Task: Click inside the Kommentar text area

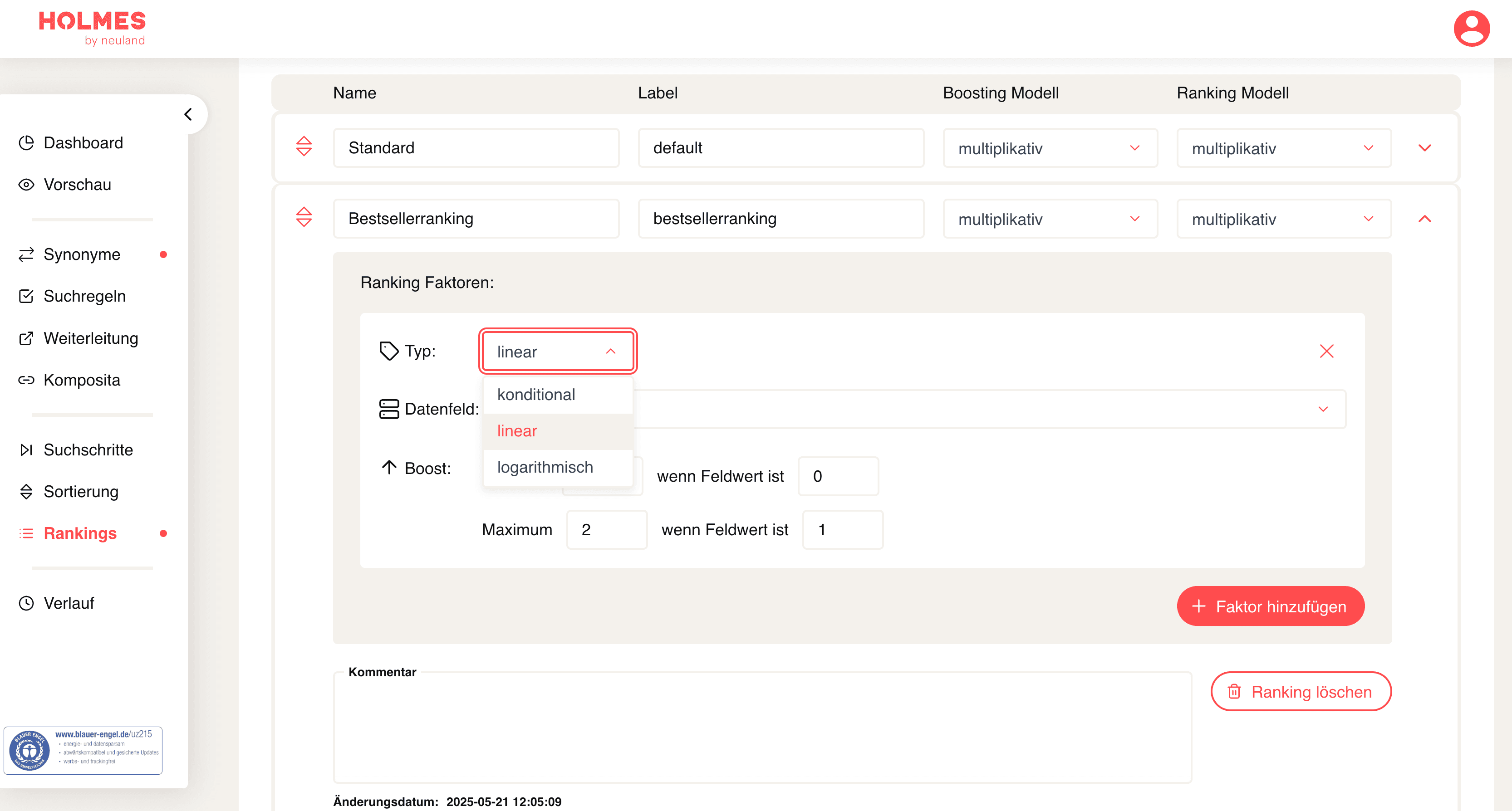Action: pyautogui.click(x=762, y=728)
